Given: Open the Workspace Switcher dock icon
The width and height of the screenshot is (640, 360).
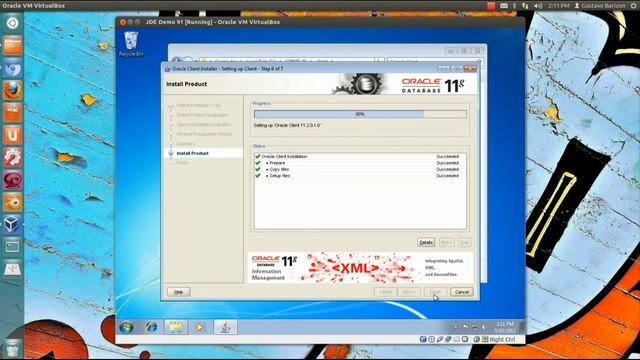Looking at the screenshot, I should pos(12,247).
